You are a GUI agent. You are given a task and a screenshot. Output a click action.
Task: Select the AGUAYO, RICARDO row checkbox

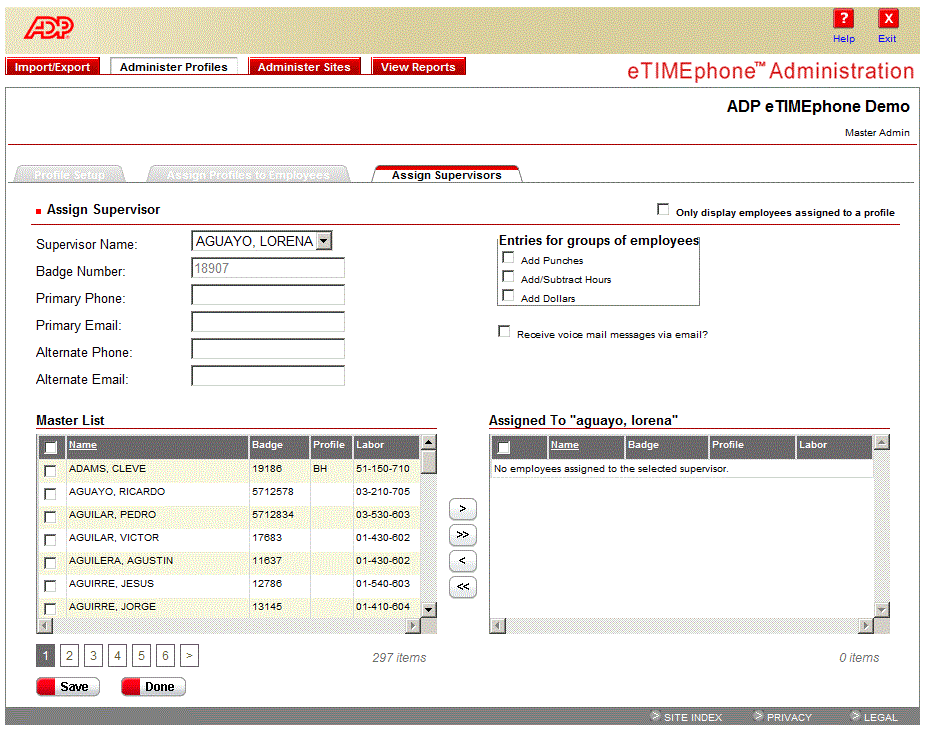coord(50,494)
